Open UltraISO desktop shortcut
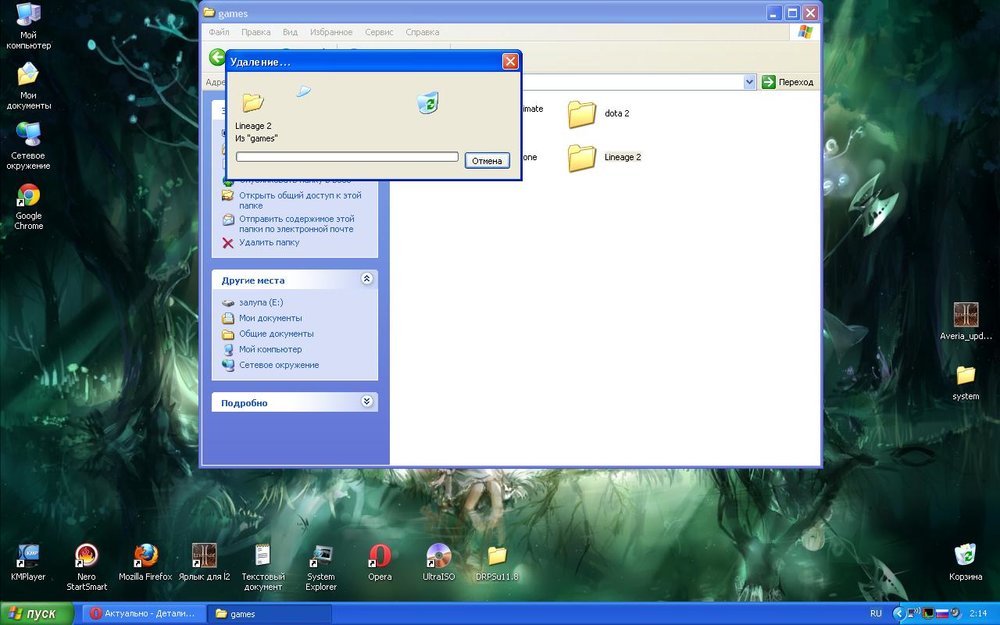Screen dimensions: 1000x625 (x=438, y=556)
